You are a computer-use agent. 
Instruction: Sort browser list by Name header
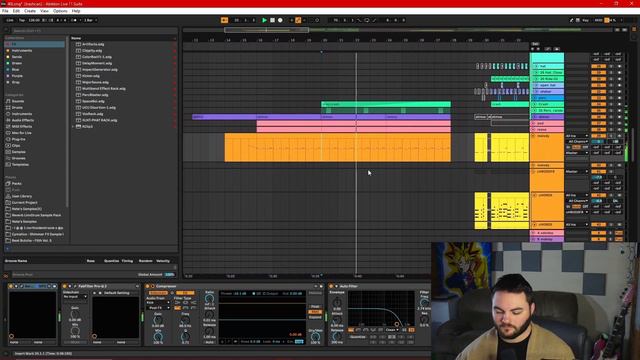coord(76,38)
